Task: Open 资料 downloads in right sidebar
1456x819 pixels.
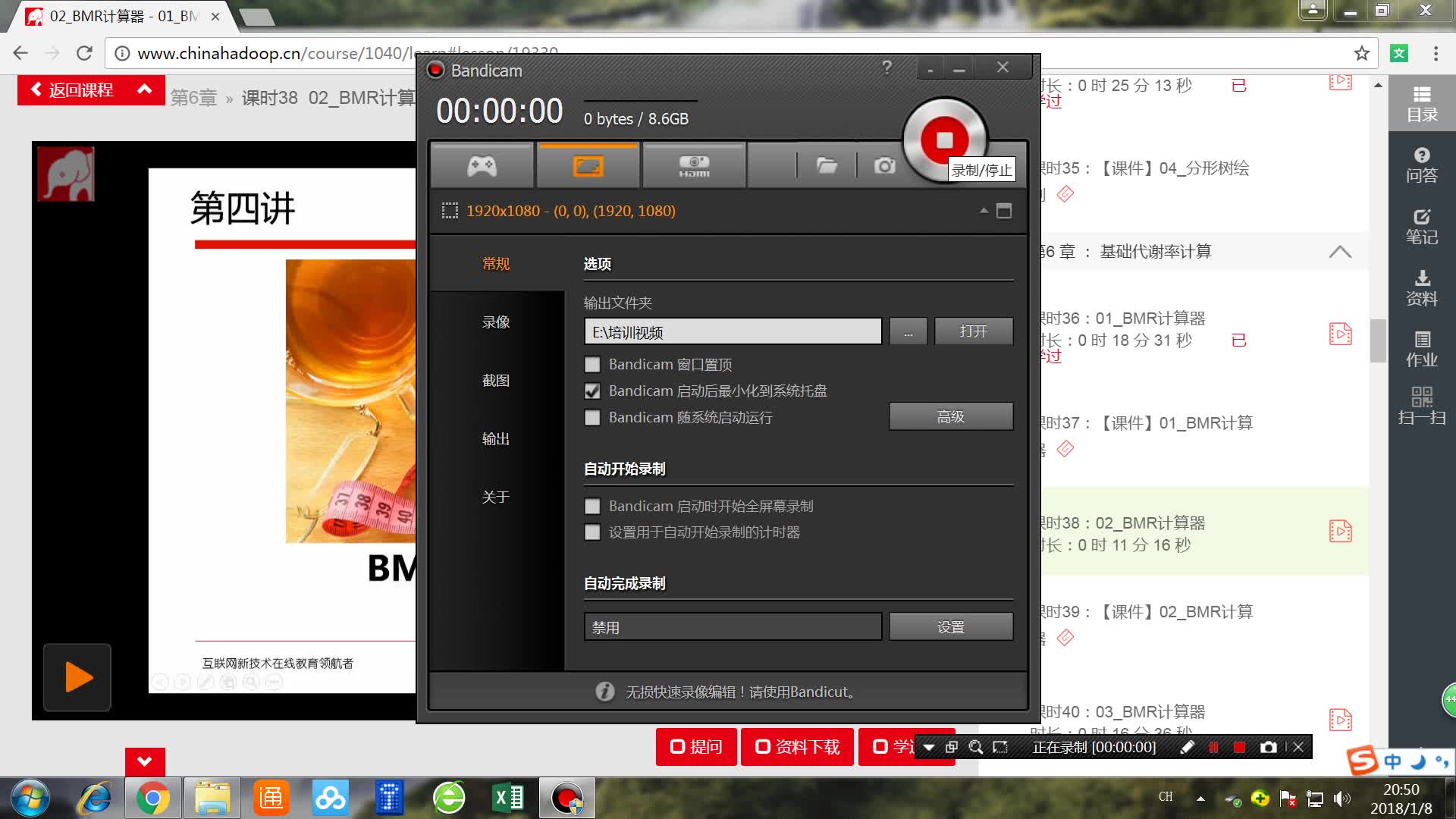Action: [1422, 288]
